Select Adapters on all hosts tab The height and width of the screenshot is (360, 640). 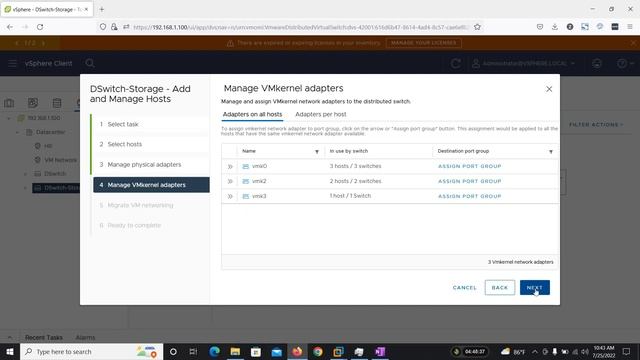click(x=252, y=114)
